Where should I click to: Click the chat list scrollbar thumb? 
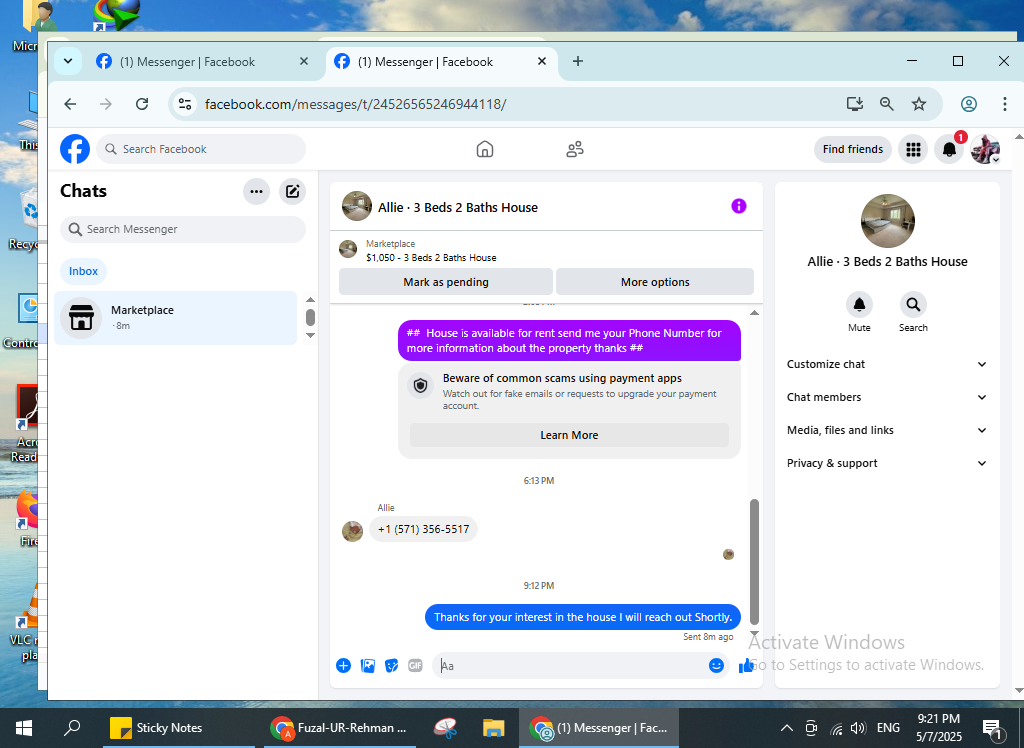[x=310, y=317]
